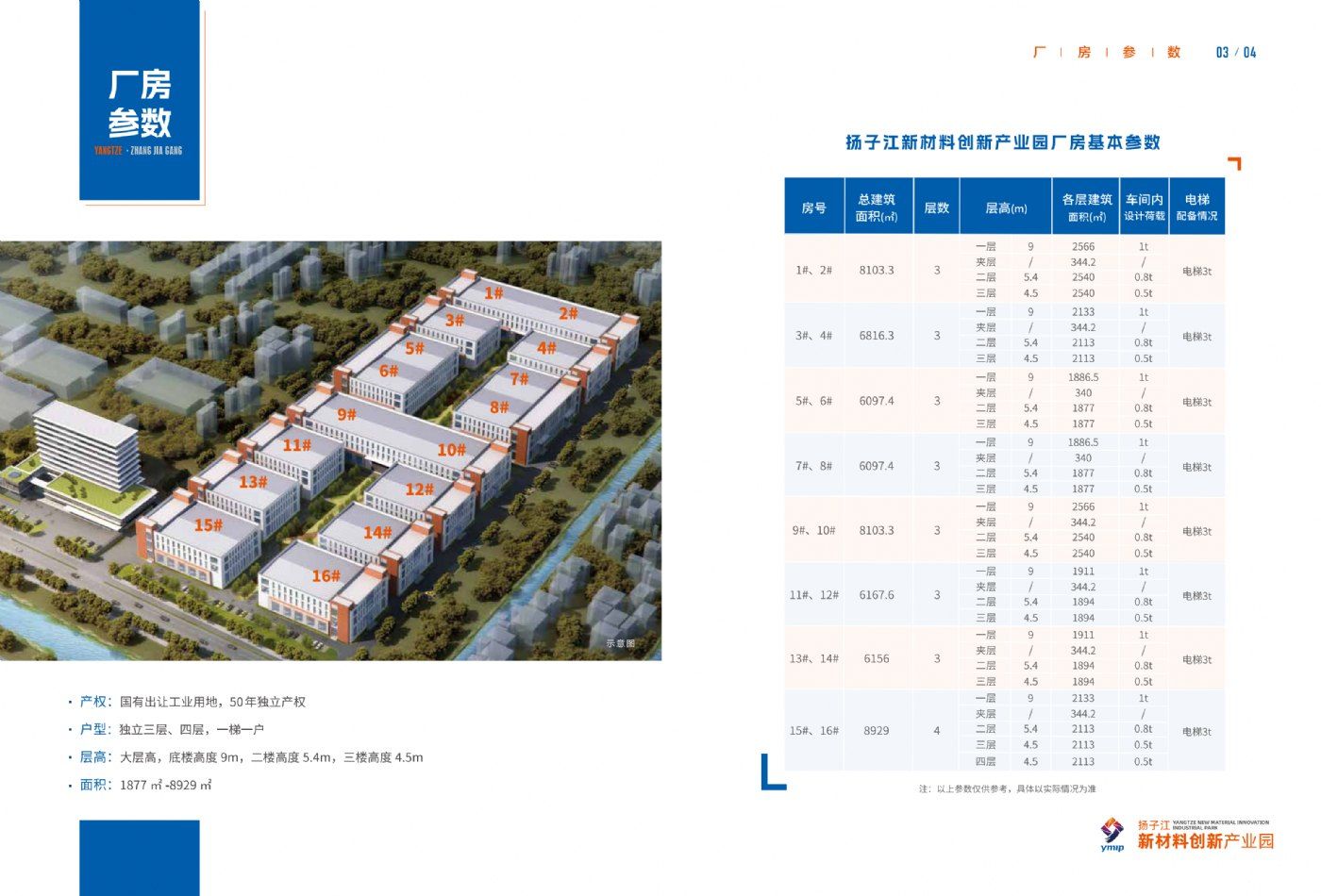Click the 车间内设计荷载 column header

coord(1145,207)
